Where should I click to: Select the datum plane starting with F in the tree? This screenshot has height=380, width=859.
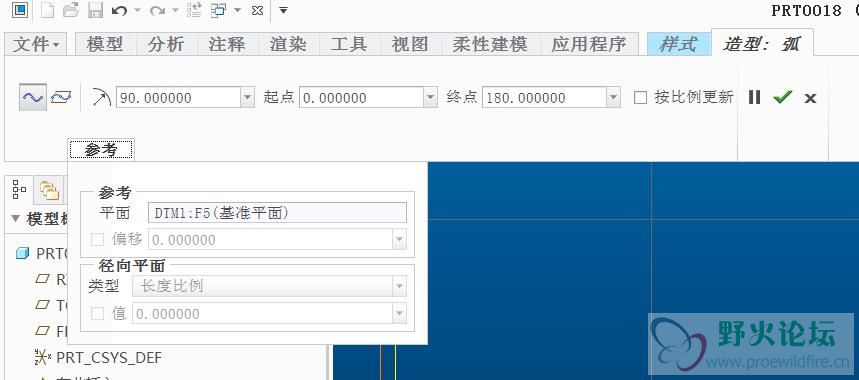pyautogui.click(x=50, y=331)
